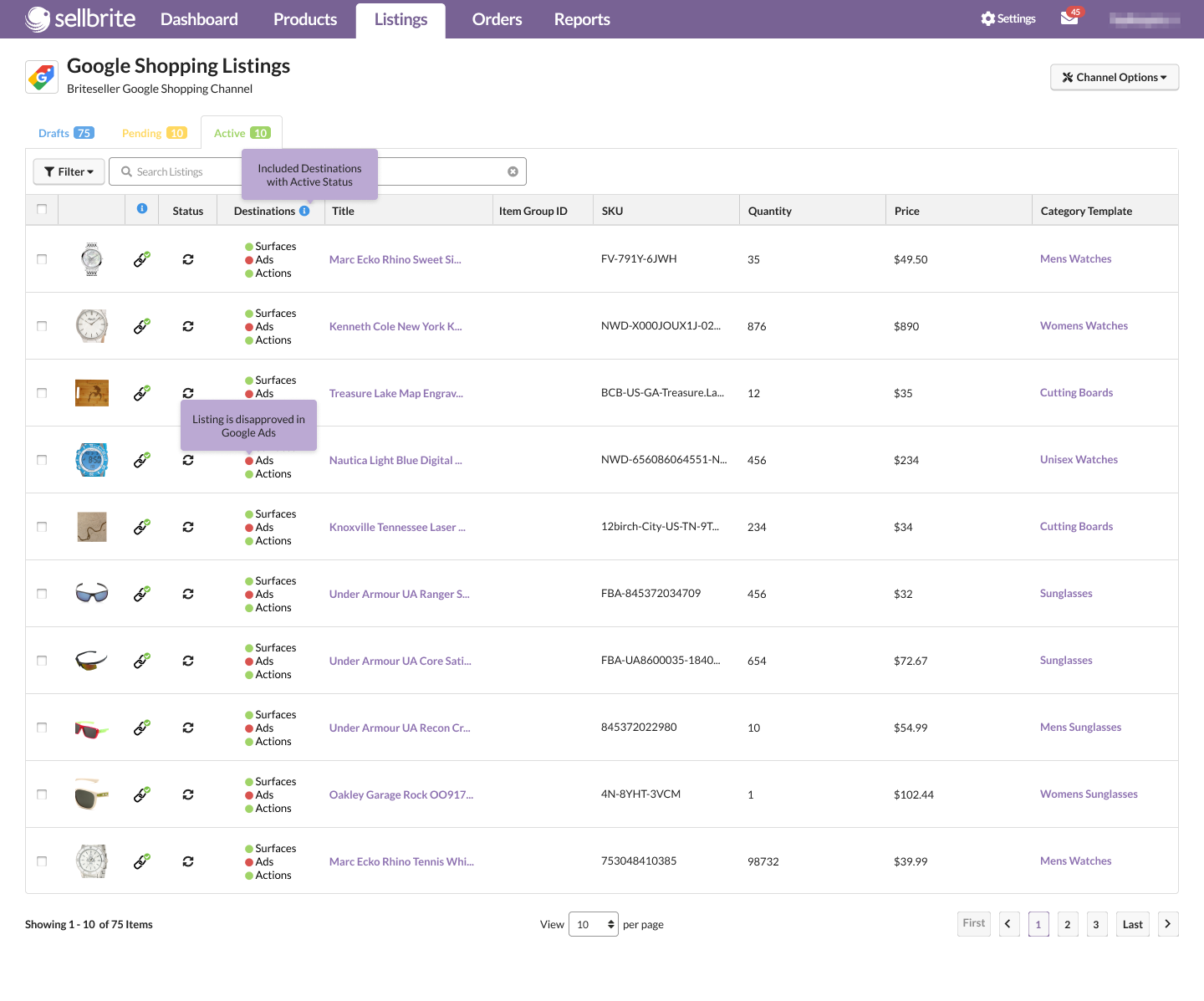Click link icon for Marc Ecko Rhino Sweet row

[x=142, y=259]
